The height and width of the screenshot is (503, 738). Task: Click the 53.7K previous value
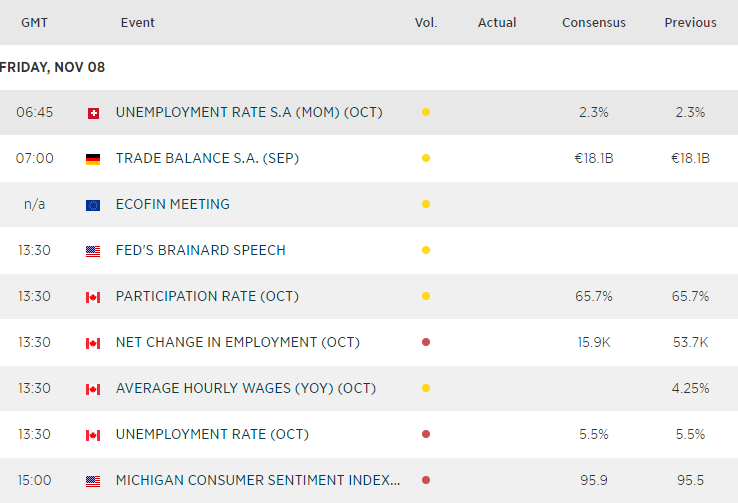coord(690,342)
